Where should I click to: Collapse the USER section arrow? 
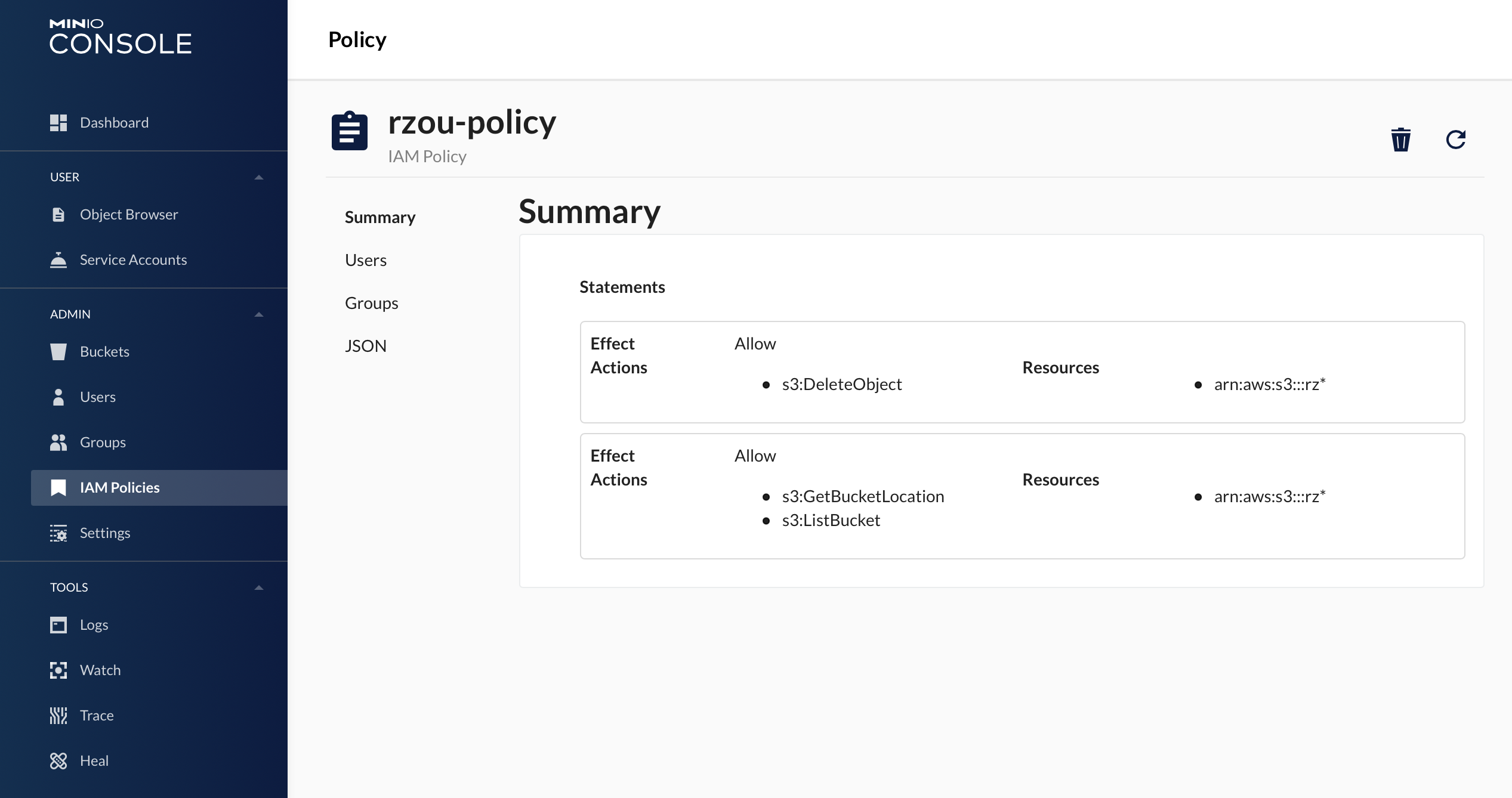pos(259,177)
